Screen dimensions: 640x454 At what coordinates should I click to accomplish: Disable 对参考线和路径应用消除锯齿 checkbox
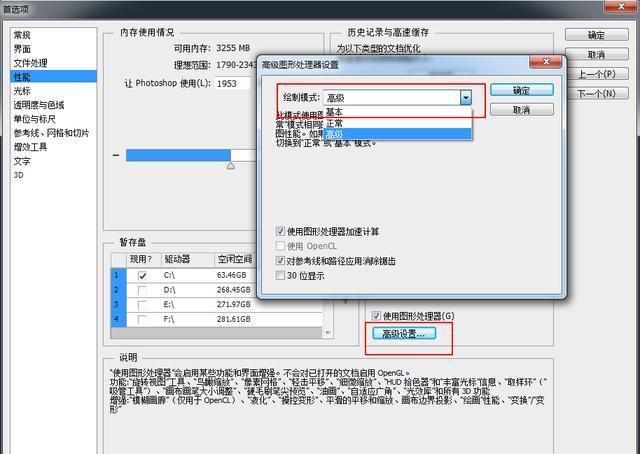click(281, 260)
